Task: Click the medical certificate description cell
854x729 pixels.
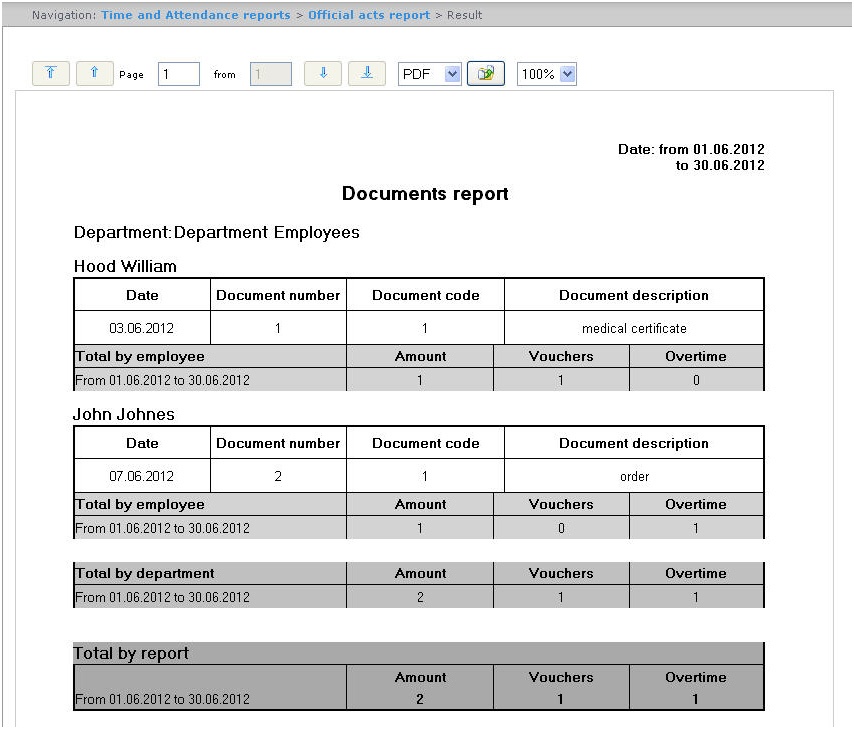Action: coord(634,328)
